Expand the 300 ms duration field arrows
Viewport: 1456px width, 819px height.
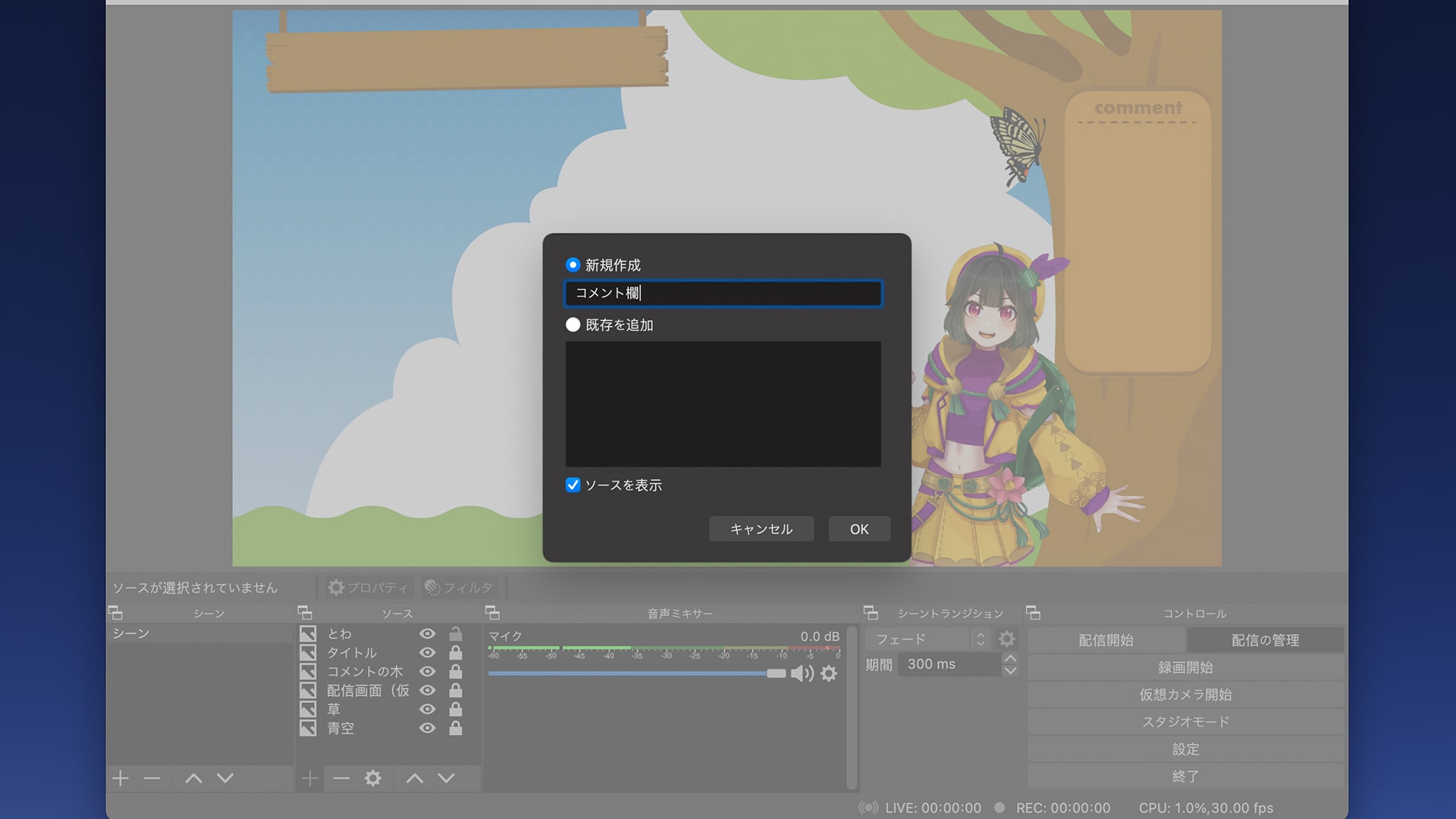pos(1010,664)
